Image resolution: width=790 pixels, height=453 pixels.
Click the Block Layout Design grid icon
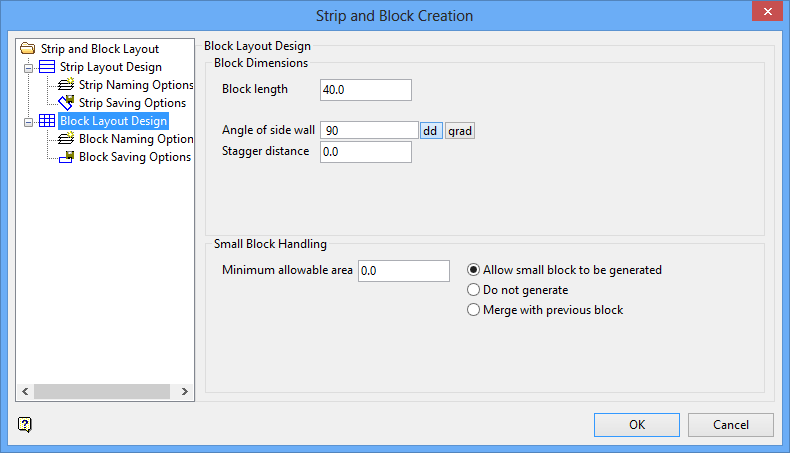pos(47,121)
